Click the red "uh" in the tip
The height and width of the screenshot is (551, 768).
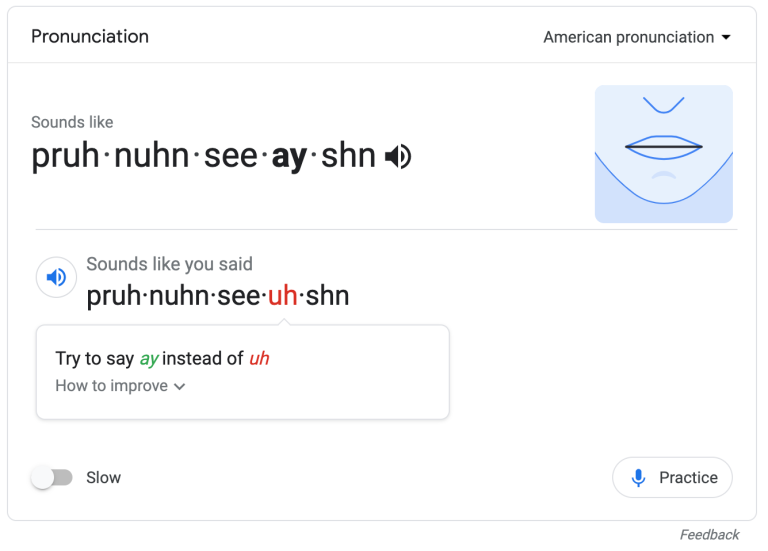coord(259,358)
